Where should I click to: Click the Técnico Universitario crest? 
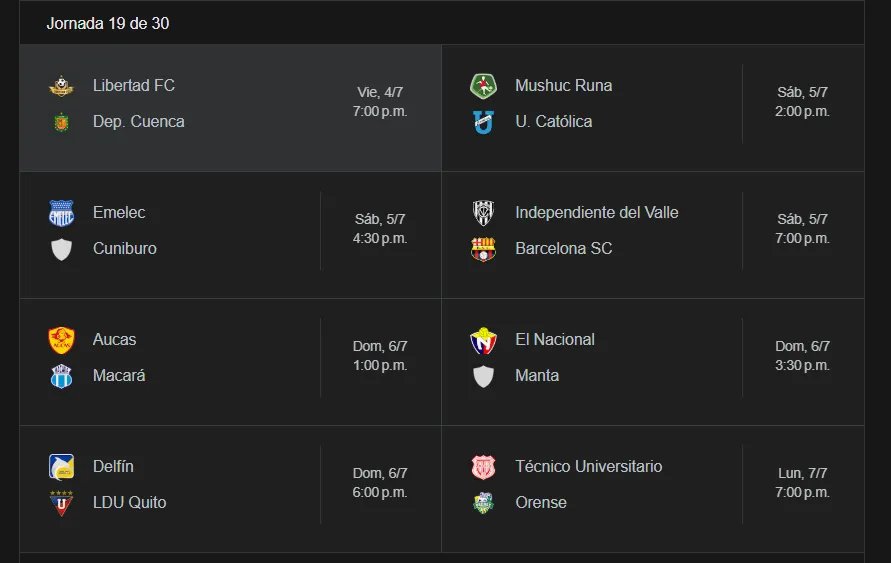click(x=484, y=467)
